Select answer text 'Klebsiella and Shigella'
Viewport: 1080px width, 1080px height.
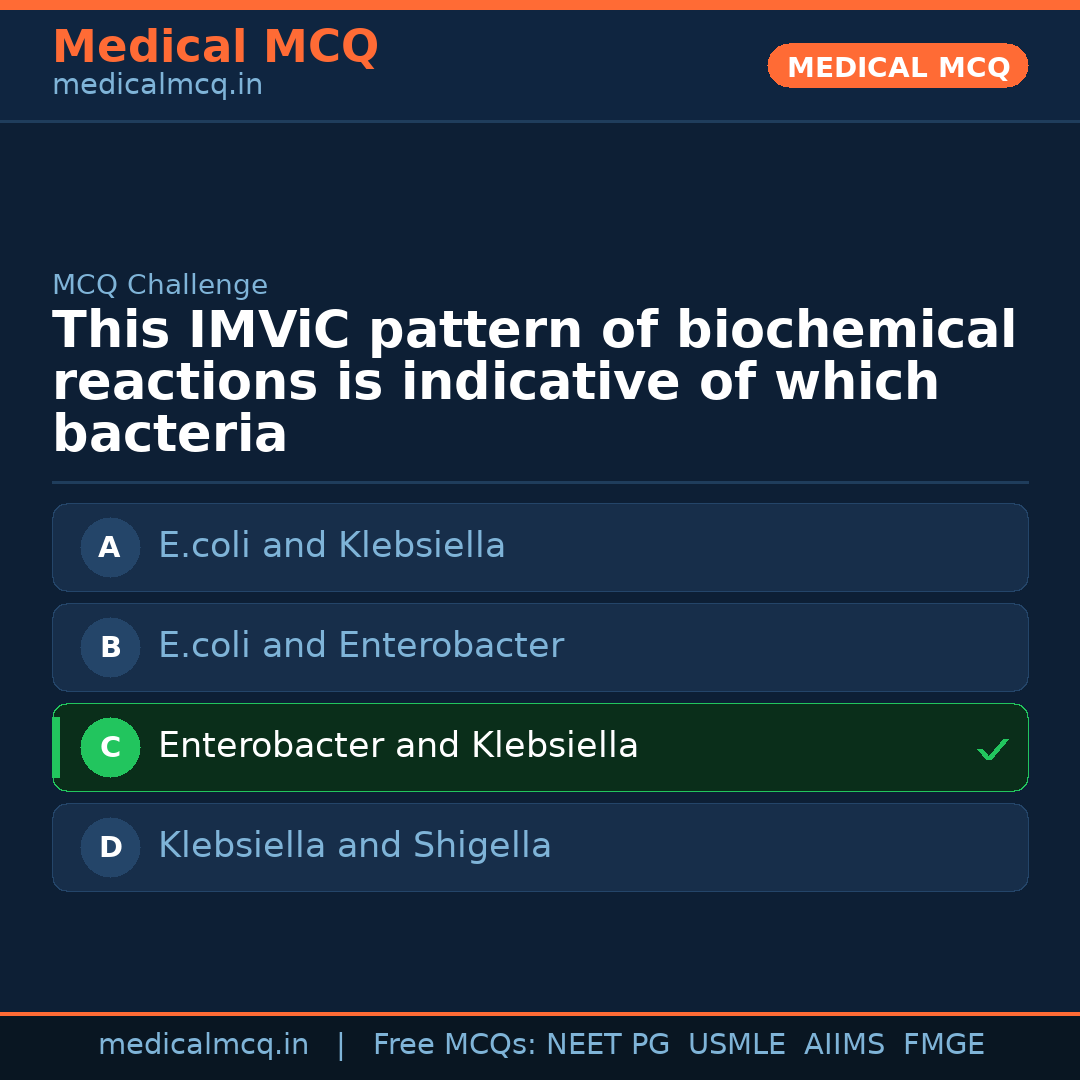[x=354, y=846]
